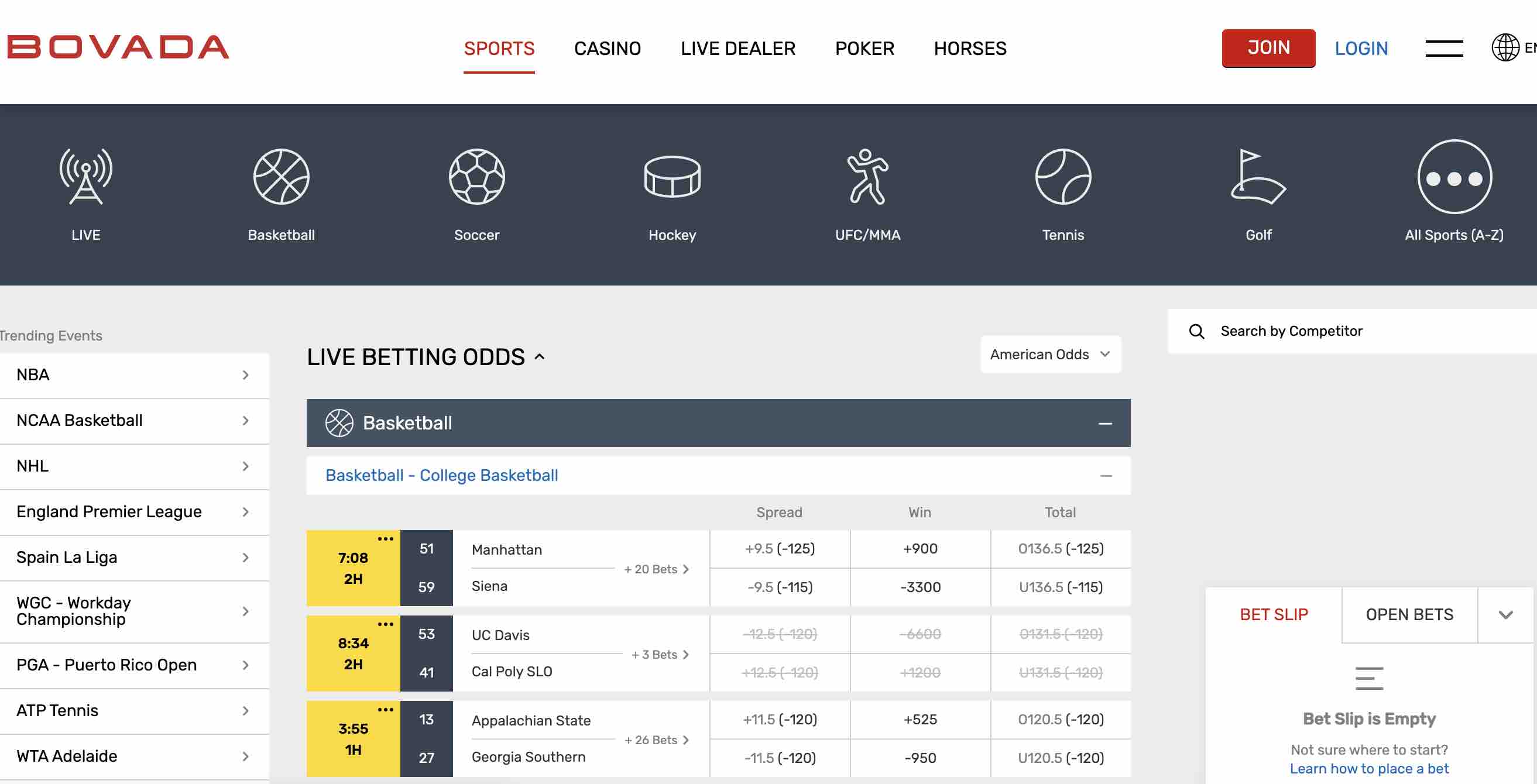Open the LIVE DEALER tab
The height and width of the screenshot is (784, 1537).
pyautogui.click(x=737, y=49)
